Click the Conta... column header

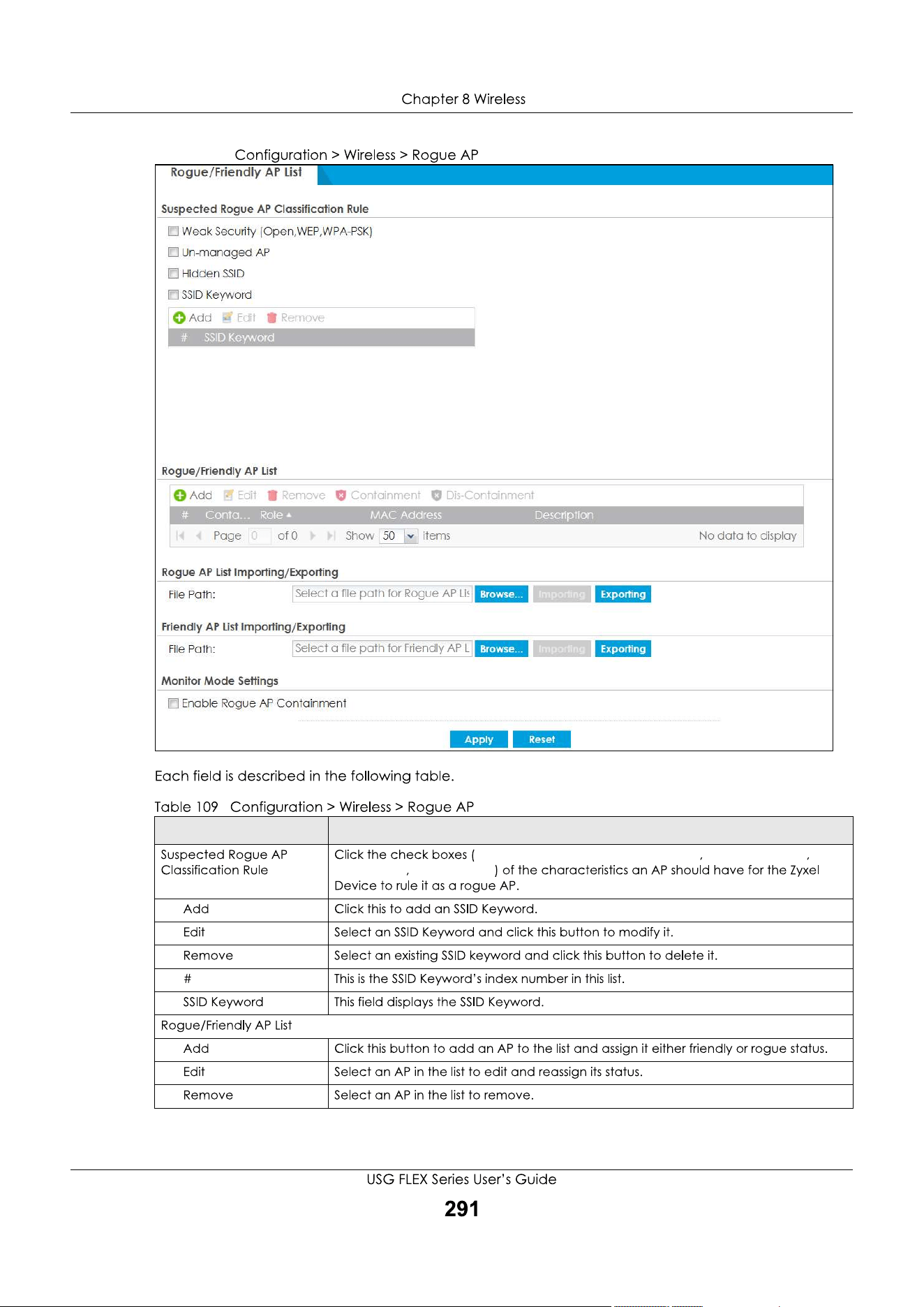[x=228, y=515]
